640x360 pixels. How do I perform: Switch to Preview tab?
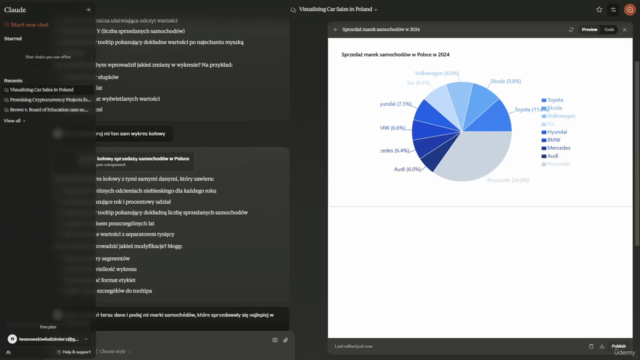pos(589,29)
